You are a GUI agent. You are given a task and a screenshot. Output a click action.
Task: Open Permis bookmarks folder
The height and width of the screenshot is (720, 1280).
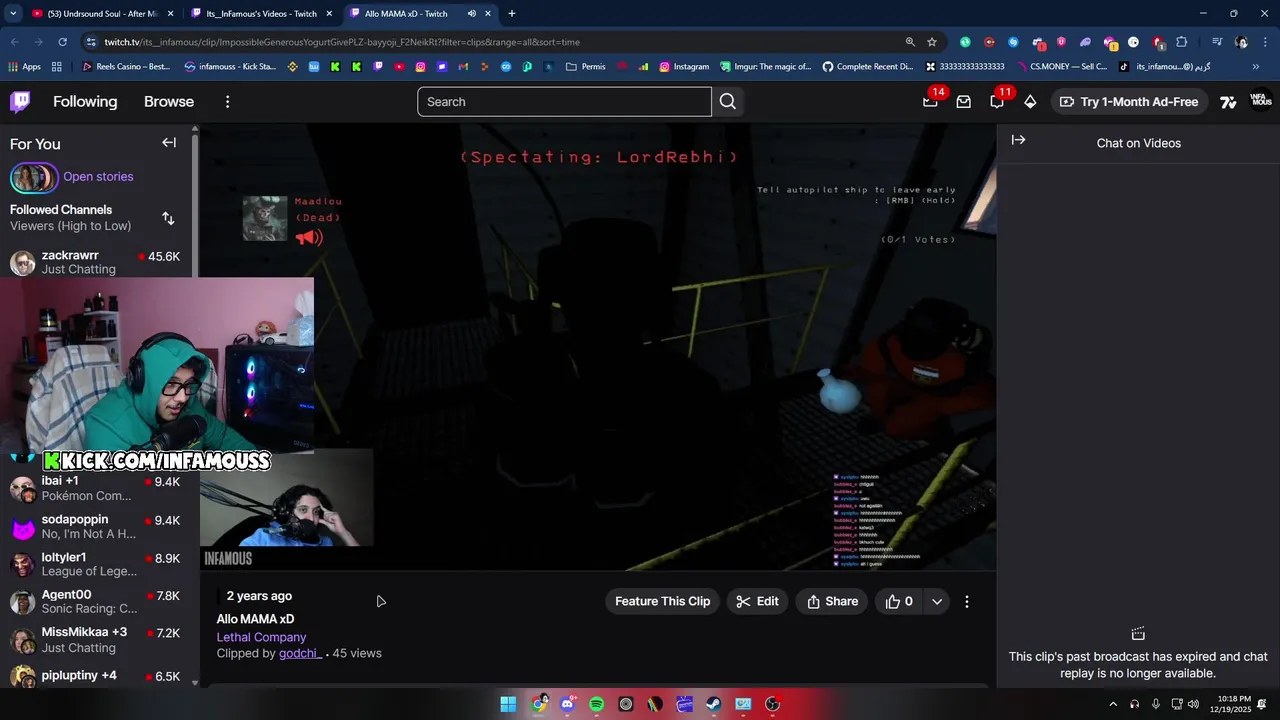click(586, 67)
